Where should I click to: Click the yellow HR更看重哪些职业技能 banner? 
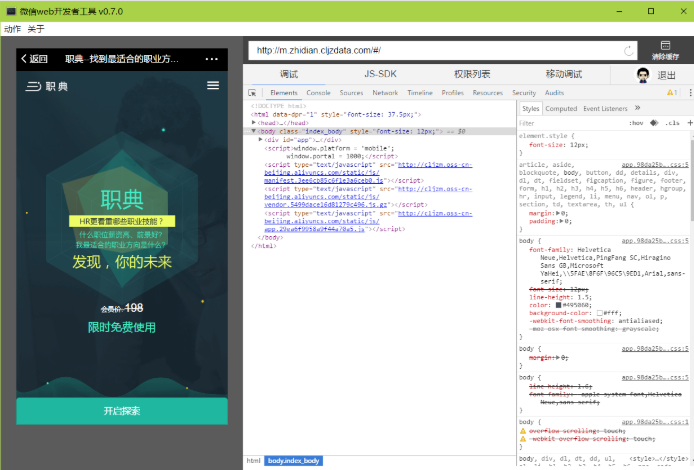[x=122, y=221]
